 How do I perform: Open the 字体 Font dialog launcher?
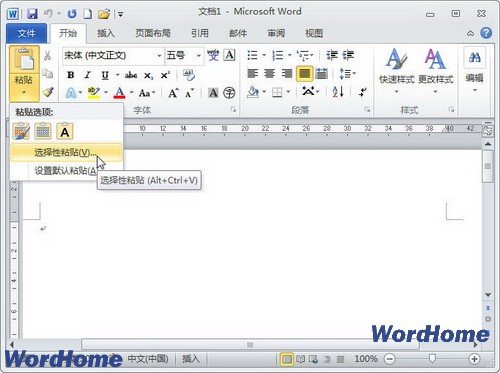233,109
